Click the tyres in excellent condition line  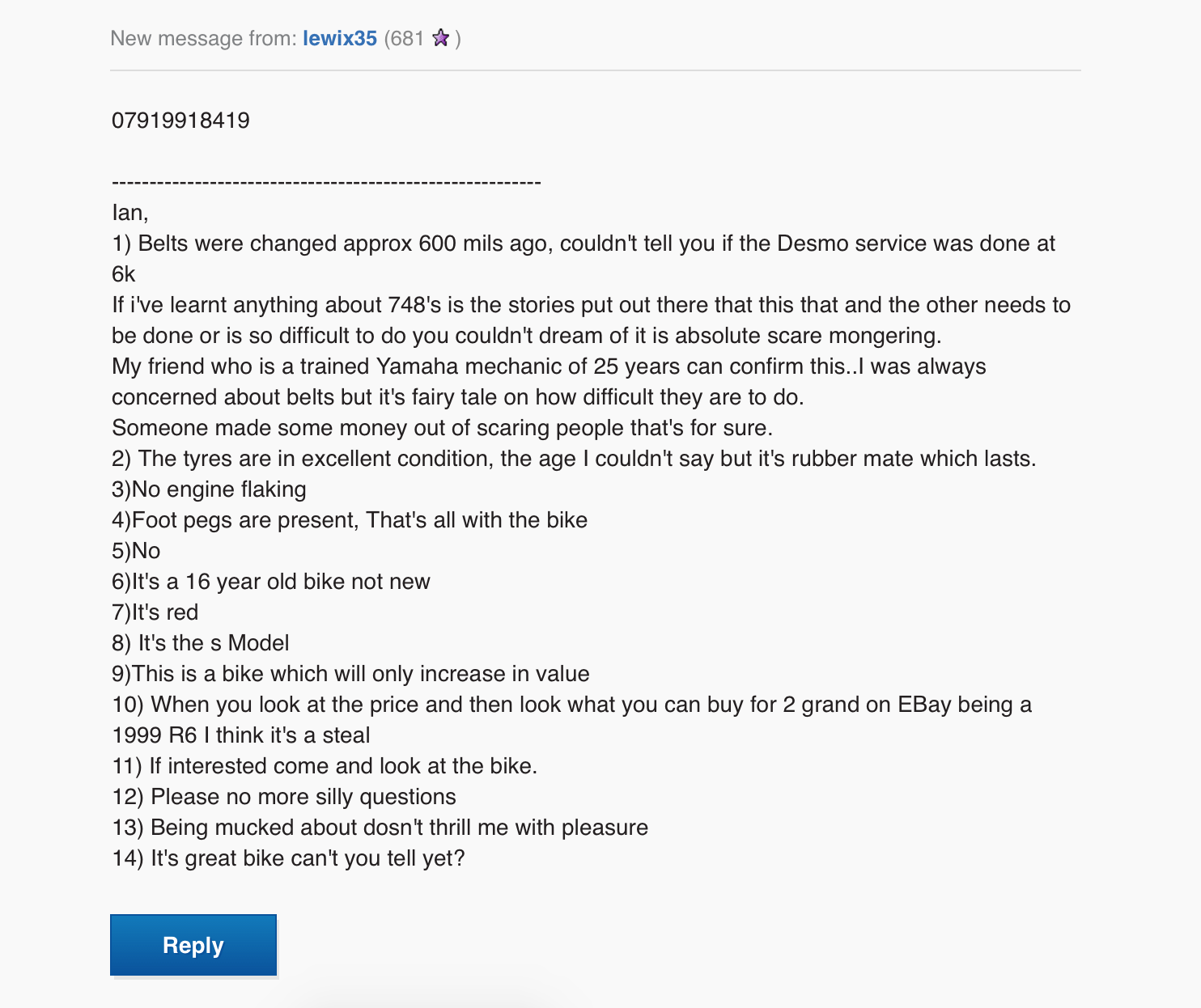coord(574,459)
